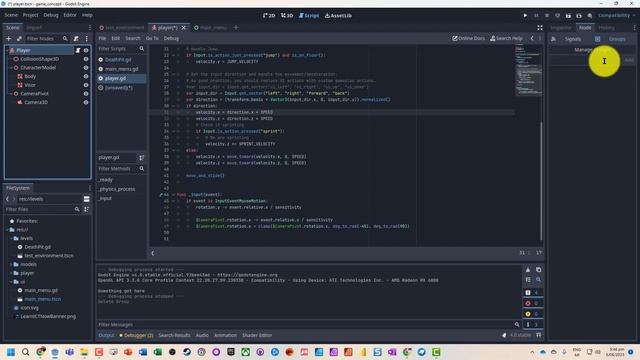Click the code minimap preview
Screen dimensions: 640x360
pos(527,70)
